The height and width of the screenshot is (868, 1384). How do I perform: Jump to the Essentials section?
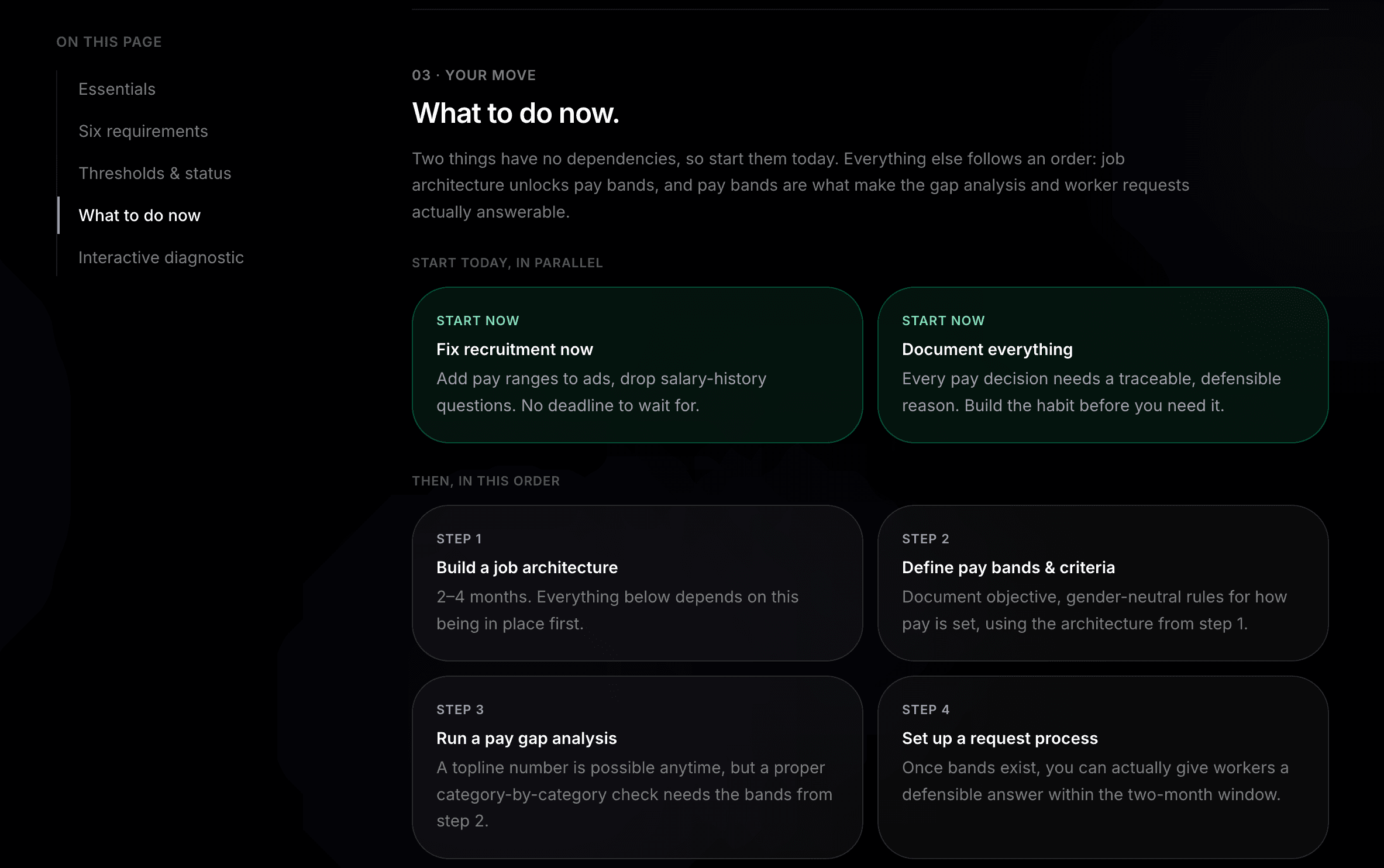(x=117, y=89)
